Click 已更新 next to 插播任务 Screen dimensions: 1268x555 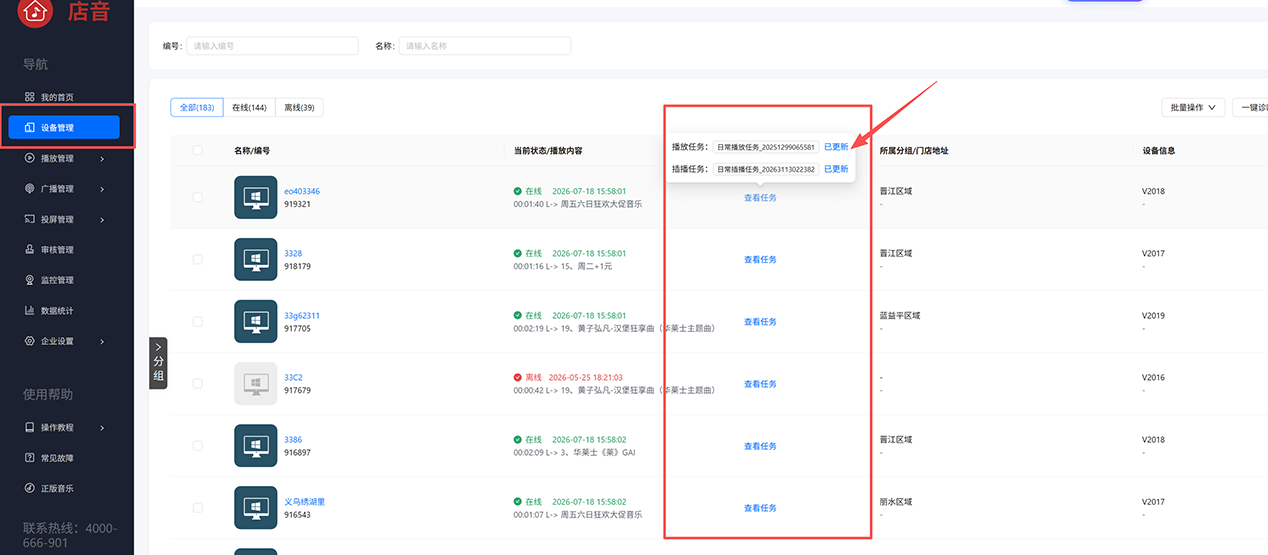(836, 169)
